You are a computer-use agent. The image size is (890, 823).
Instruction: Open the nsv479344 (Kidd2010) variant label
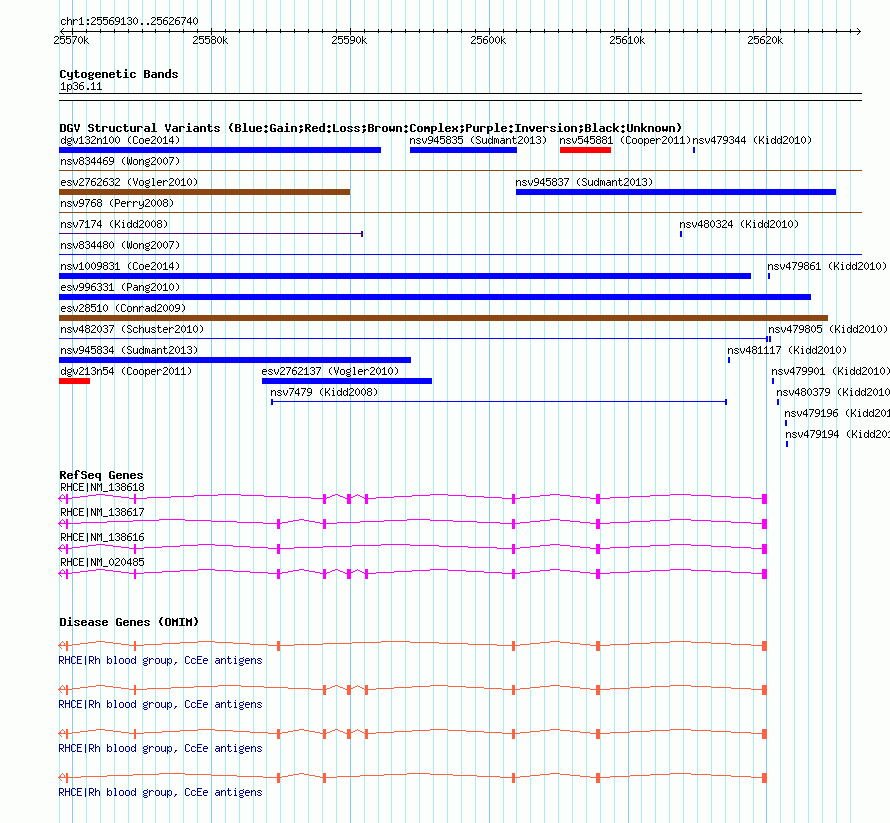[x=752, y=140]
